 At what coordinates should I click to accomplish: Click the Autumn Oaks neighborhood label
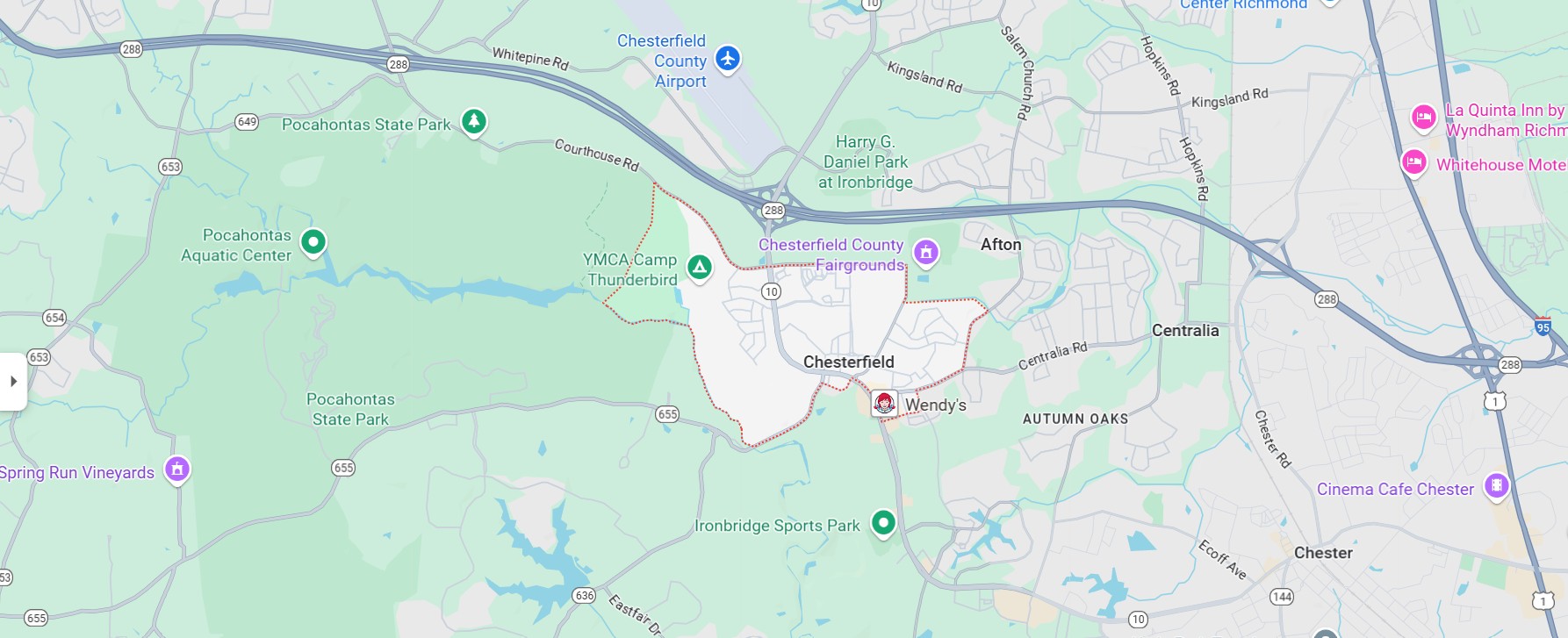tap(1075, 419)
